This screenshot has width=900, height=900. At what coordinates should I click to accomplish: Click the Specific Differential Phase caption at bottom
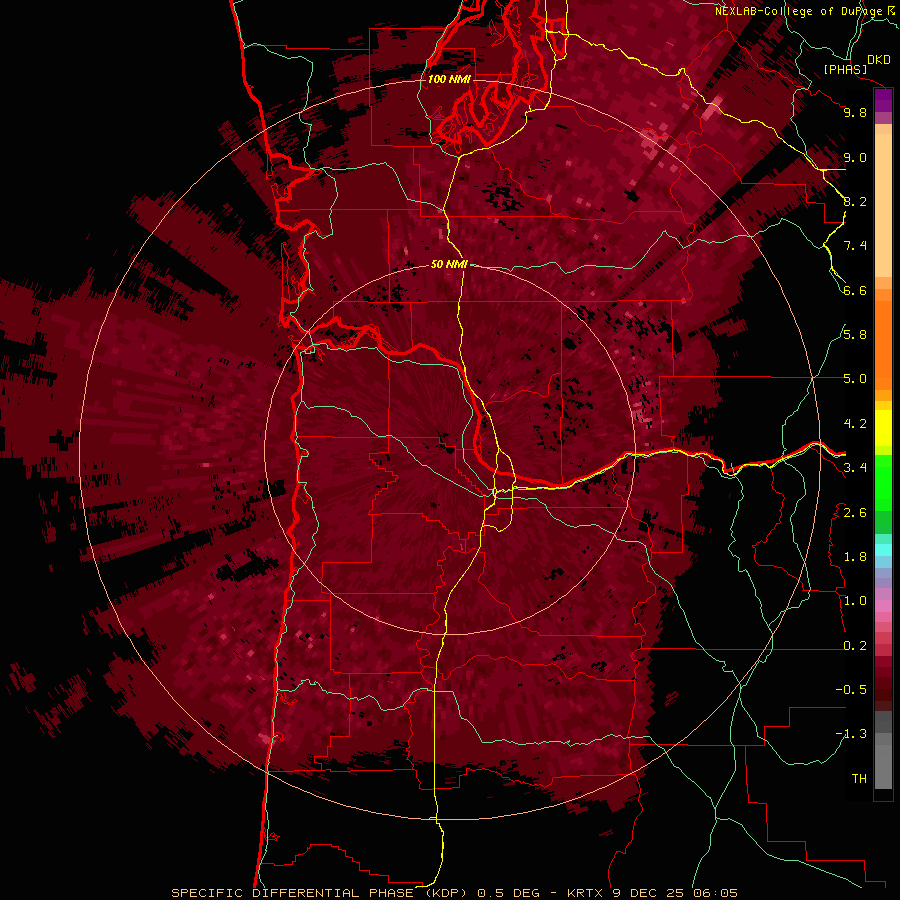(x=455, y=893)
